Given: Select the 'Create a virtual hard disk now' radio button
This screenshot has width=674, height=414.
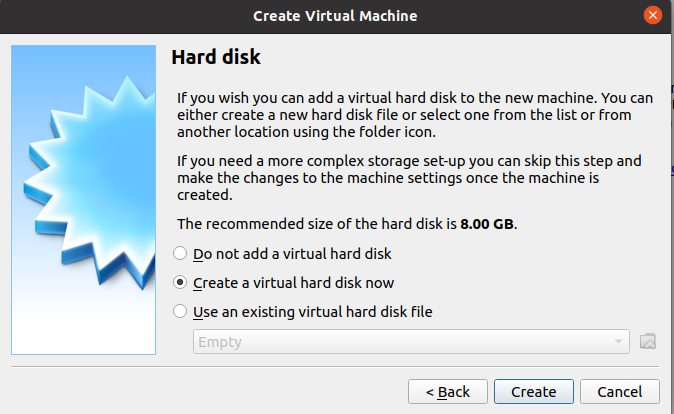Looking at the screenshot, I should (180, 282).
